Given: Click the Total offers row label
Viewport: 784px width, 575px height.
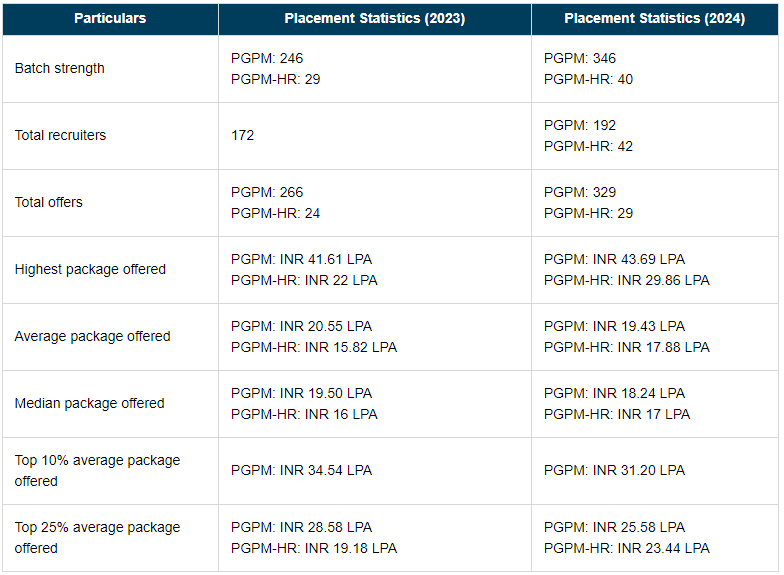Looking at the screenshot, I should (x=49, y=203).
